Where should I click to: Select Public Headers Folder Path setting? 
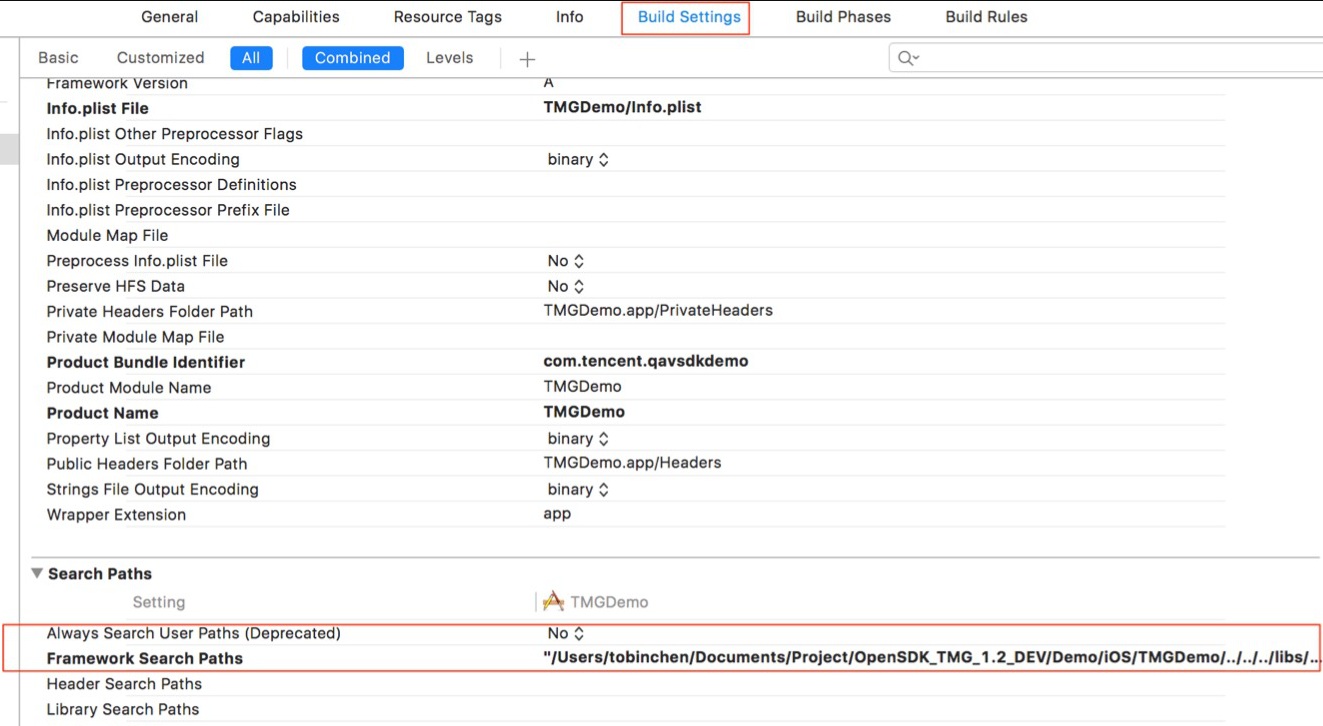point(147,464)
